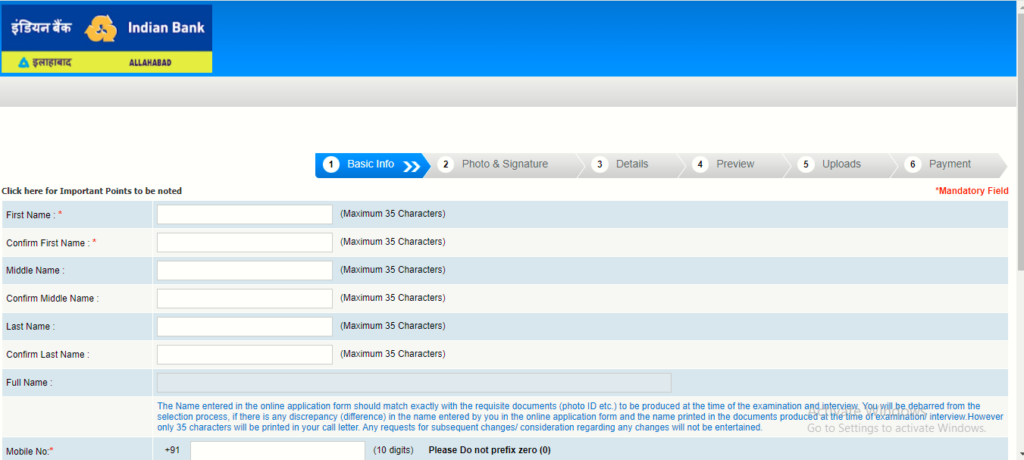This screenshot has width=1024, height=460.
Task: Click the Allahabad logo strip
Action: pos(106,62)
